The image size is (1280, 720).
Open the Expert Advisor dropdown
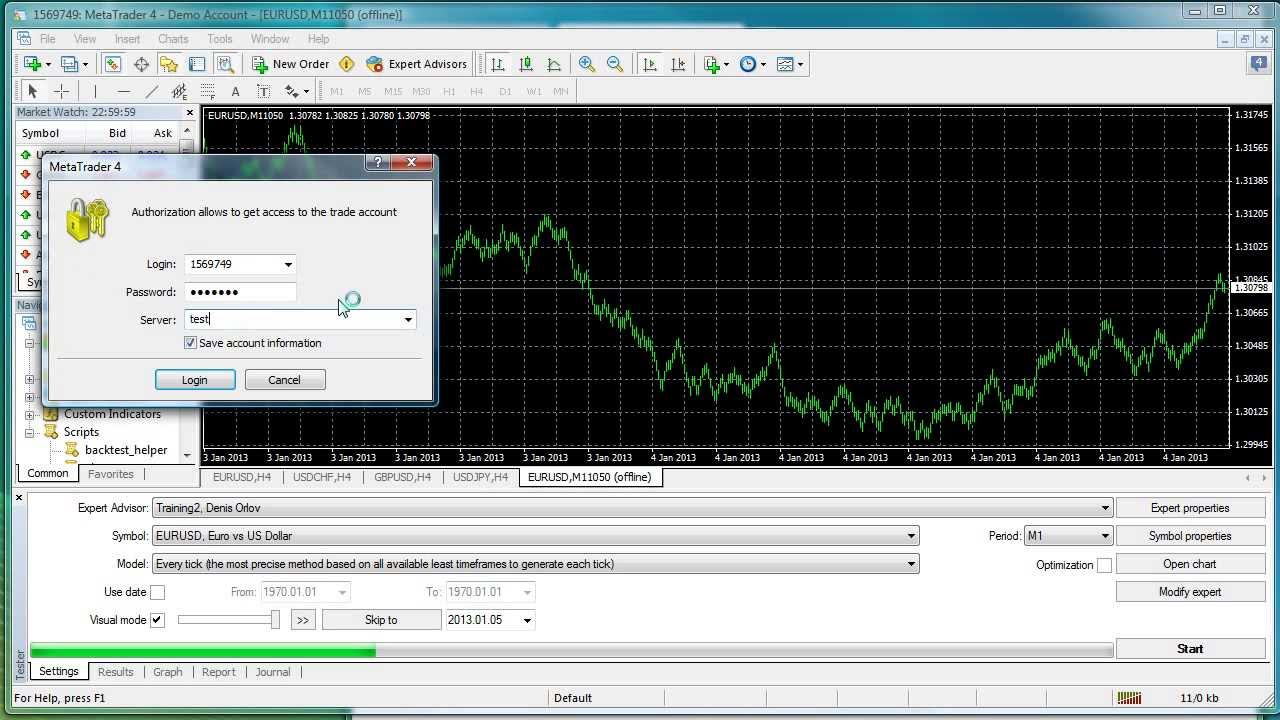[x=1105, y=508]
